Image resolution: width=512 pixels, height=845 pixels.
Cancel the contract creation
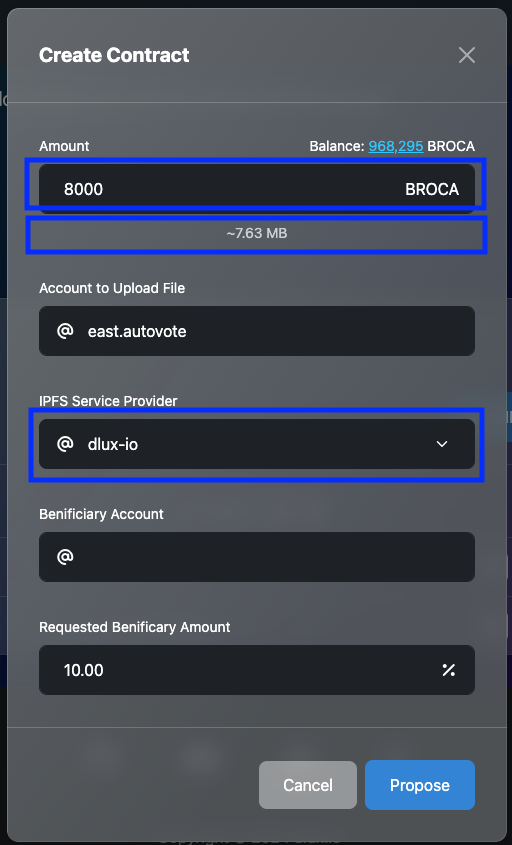[308, 785]
